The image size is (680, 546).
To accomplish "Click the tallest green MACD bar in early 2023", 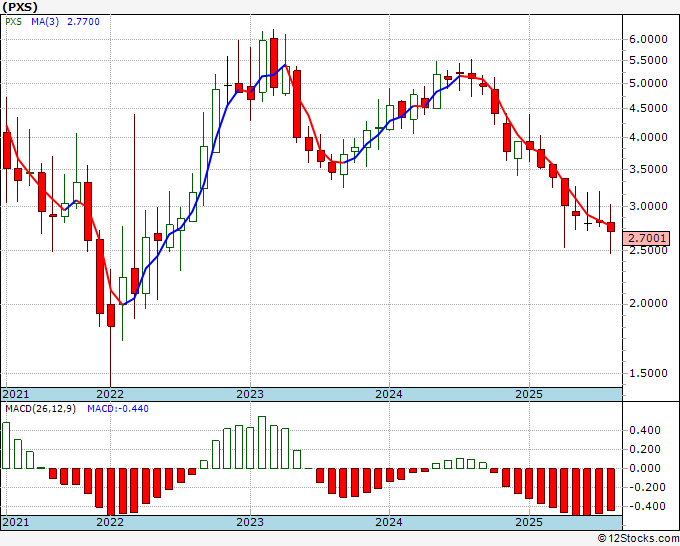I will [x=262, y=442].
